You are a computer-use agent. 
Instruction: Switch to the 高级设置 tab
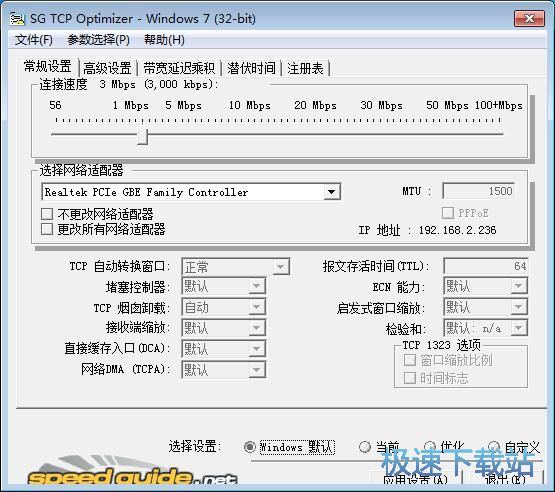107,68
